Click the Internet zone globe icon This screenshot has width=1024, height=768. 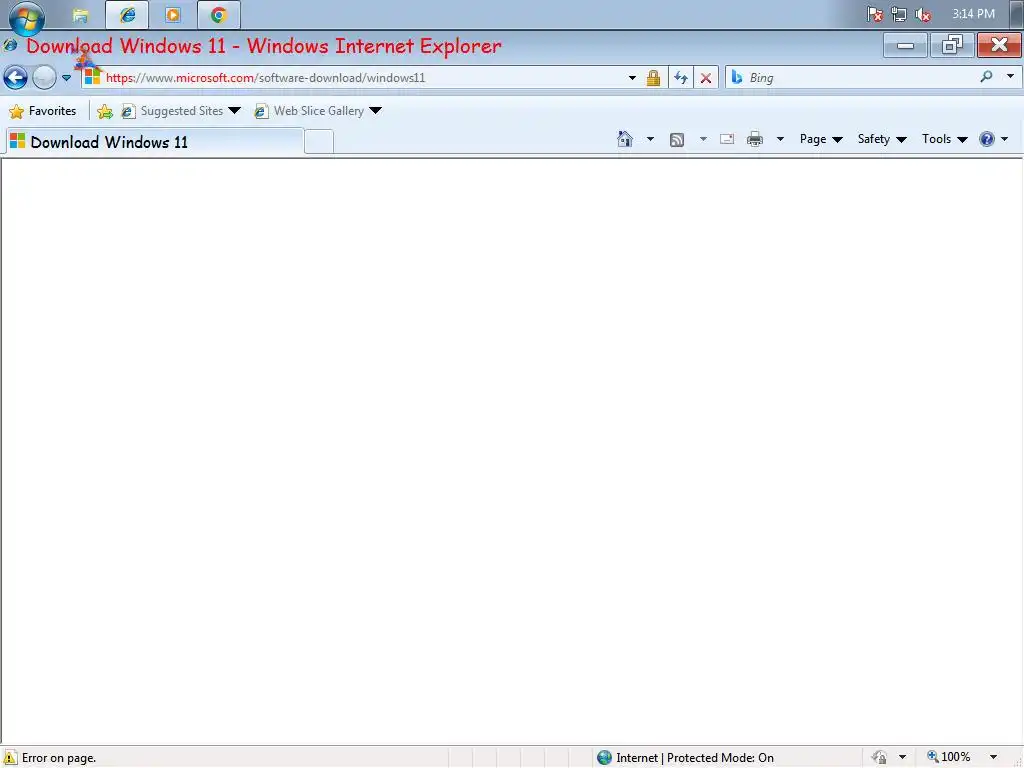pos(605,758)
